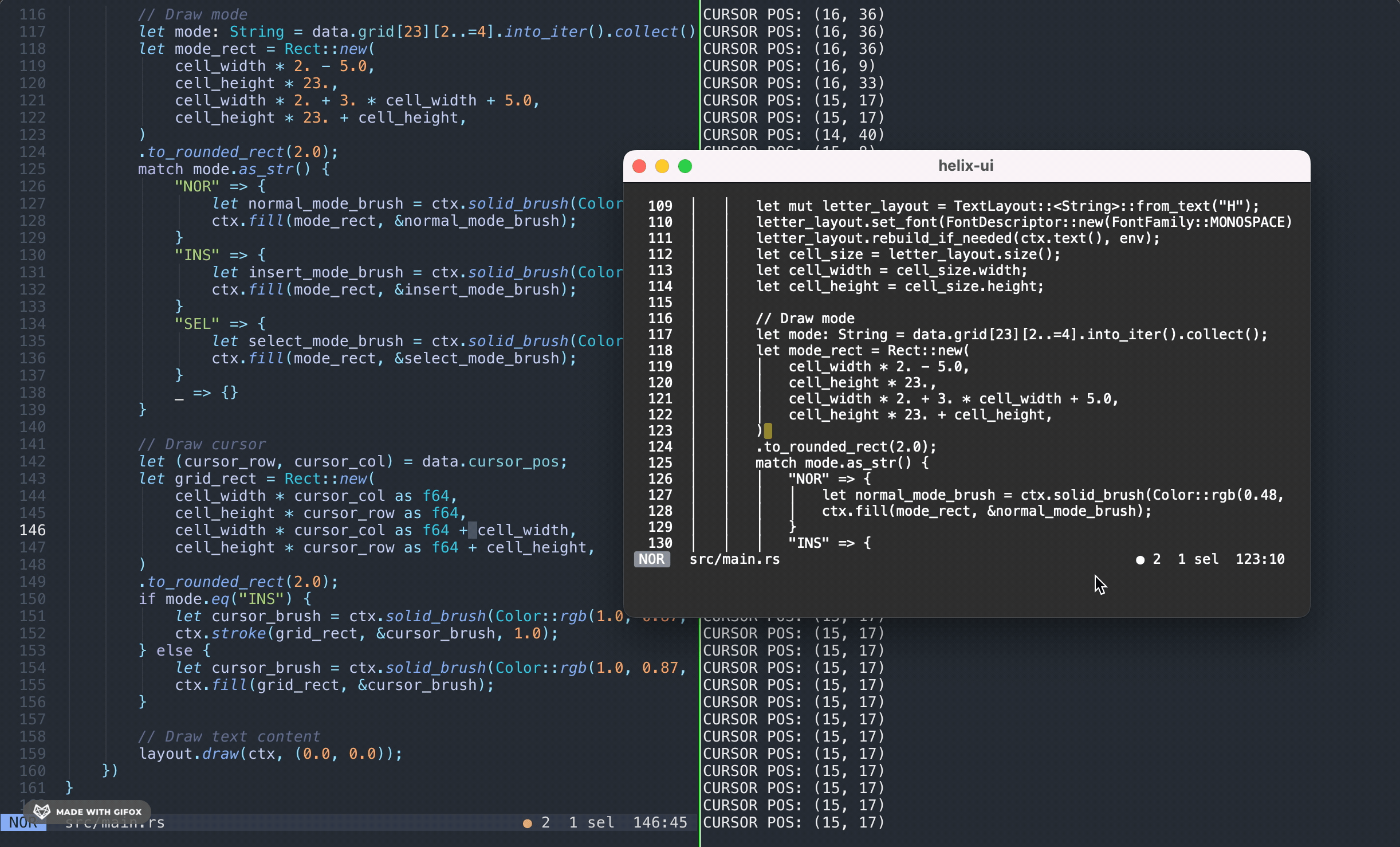Click the yellow block cursor on line 123
The height and width of the screenshot is (847, 1400).
(x=768, y=430)
